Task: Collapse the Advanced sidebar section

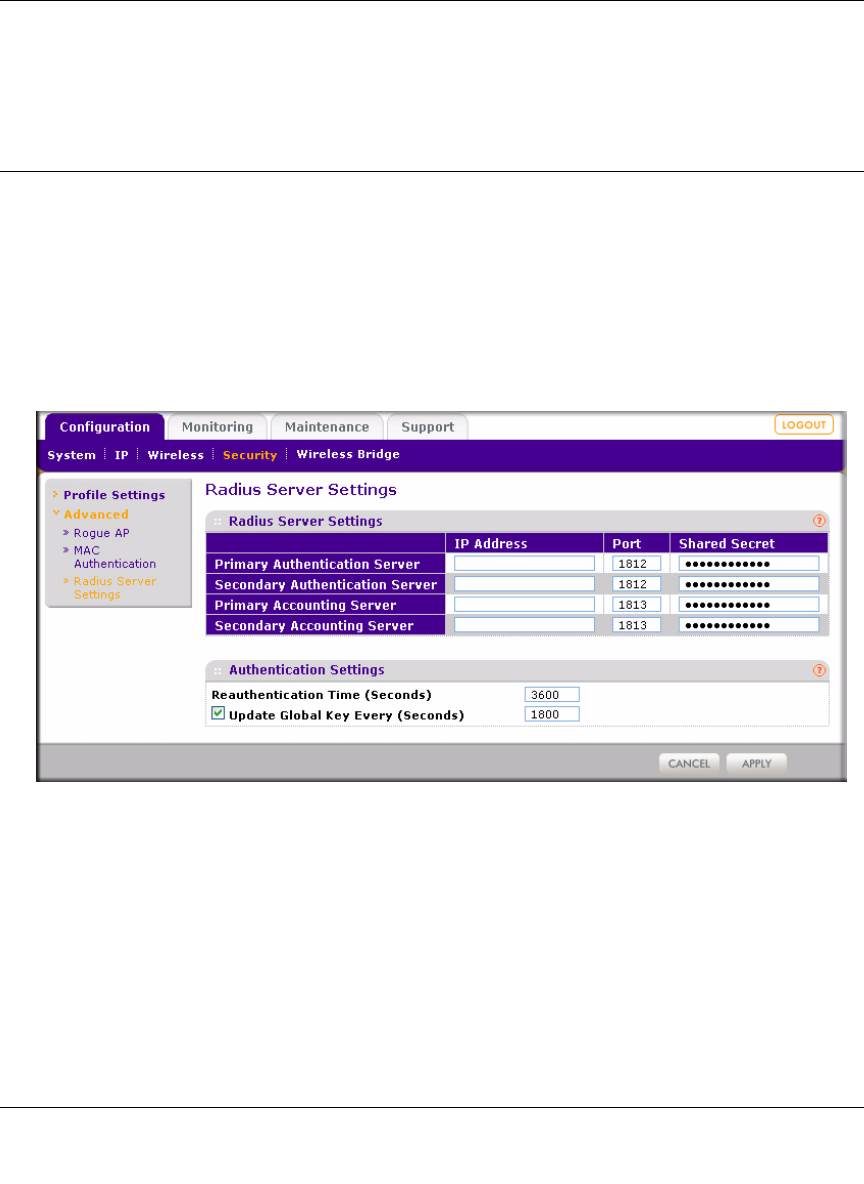Action: [x=96, y=515]
